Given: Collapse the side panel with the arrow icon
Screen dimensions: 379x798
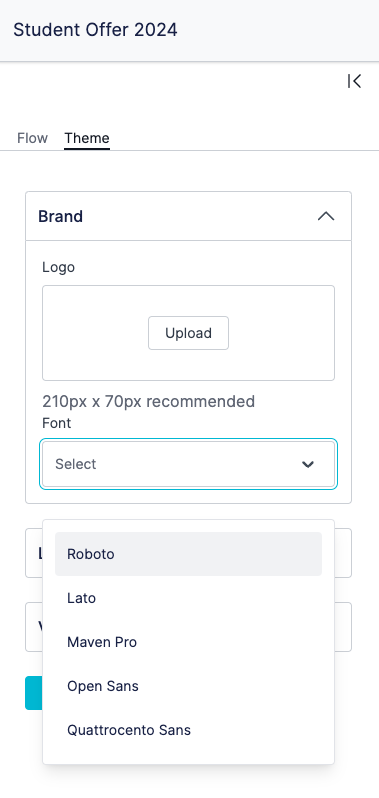Looking at the screenshot, I should click(355, 81).
